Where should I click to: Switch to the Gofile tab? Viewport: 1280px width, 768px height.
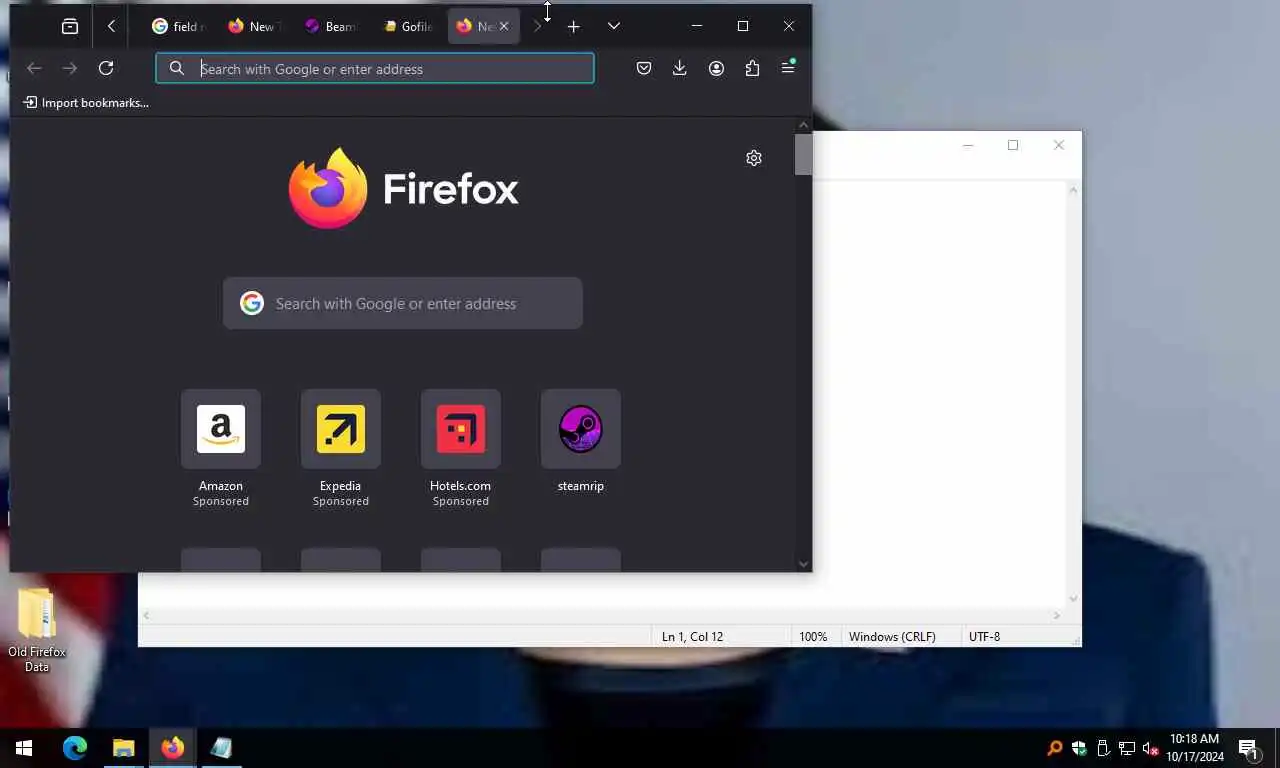[x=407, y=27]
